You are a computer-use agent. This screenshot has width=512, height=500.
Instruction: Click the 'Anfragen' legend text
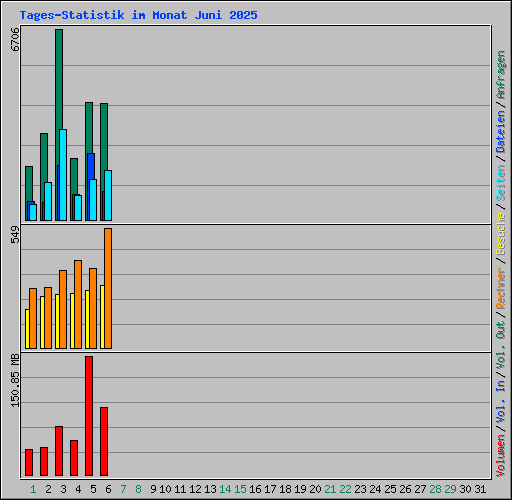click(501, 75)
